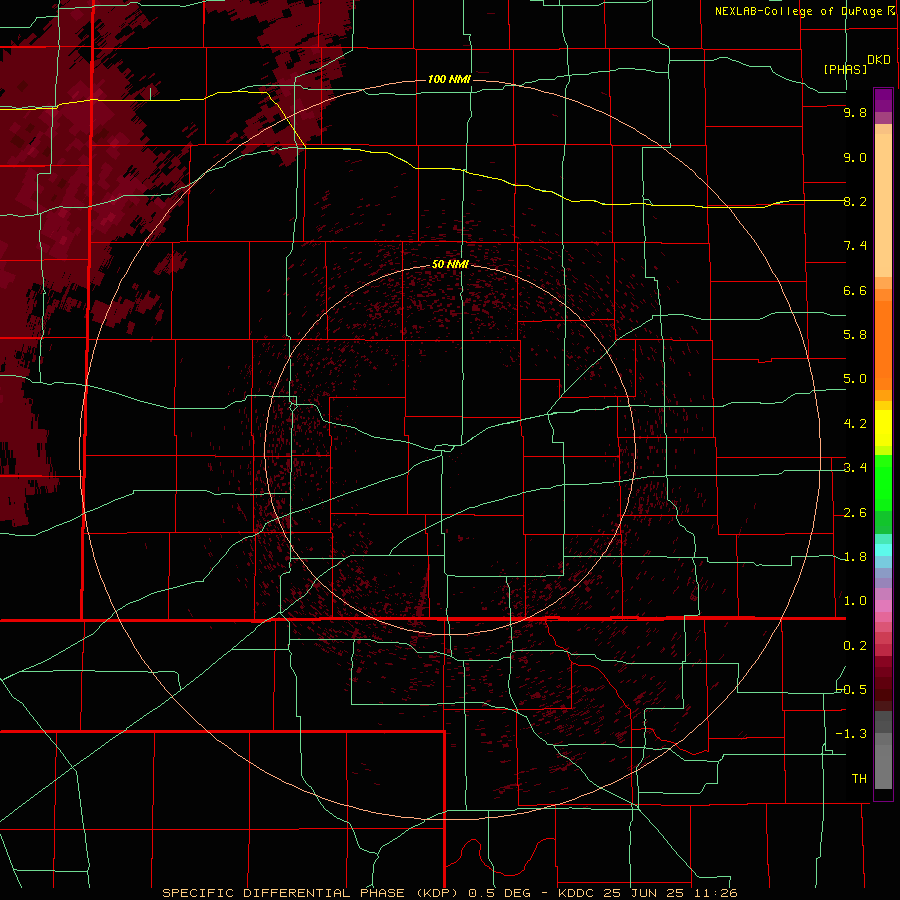Click the 3.4 legend value
Viewport: 900px width, 900px height.
(855, 468)
